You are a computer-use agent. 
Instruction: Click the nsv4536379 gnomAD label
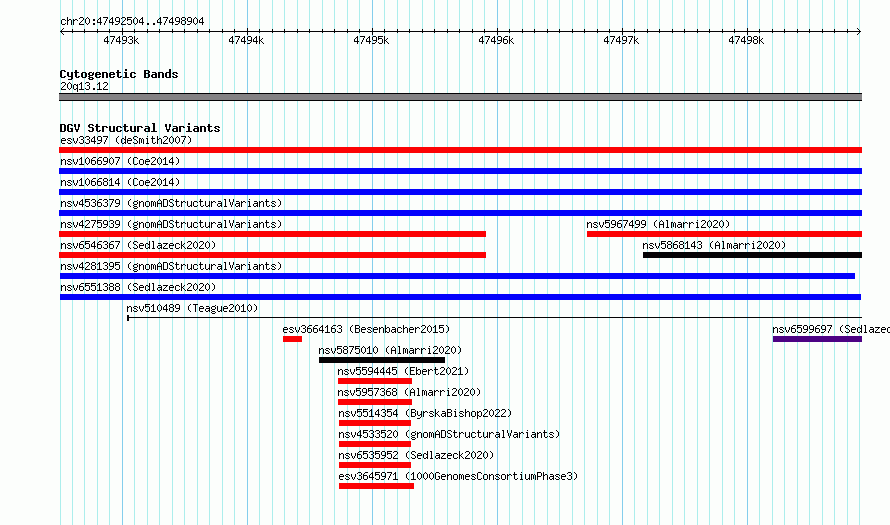tap(171, 203)
